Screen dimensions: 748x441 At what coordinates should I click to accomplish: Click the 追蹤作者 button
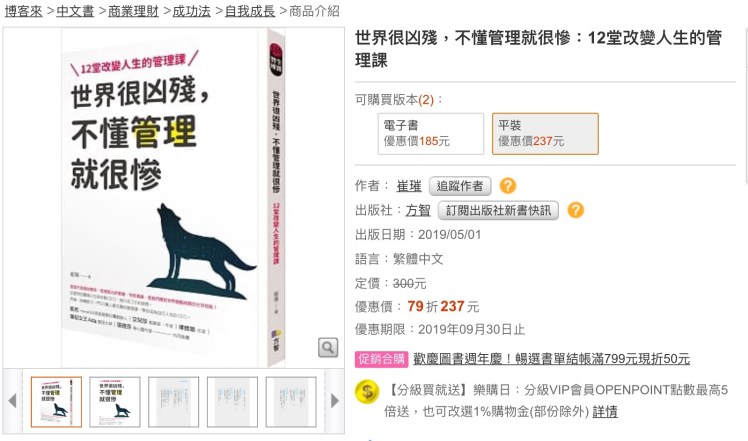pos(460,186)
